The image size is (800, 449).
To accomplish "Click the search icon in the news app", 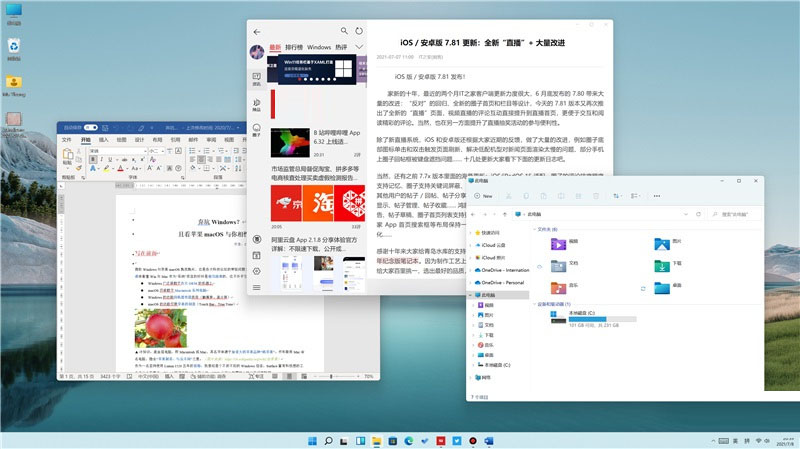I will tap(345, 32).
